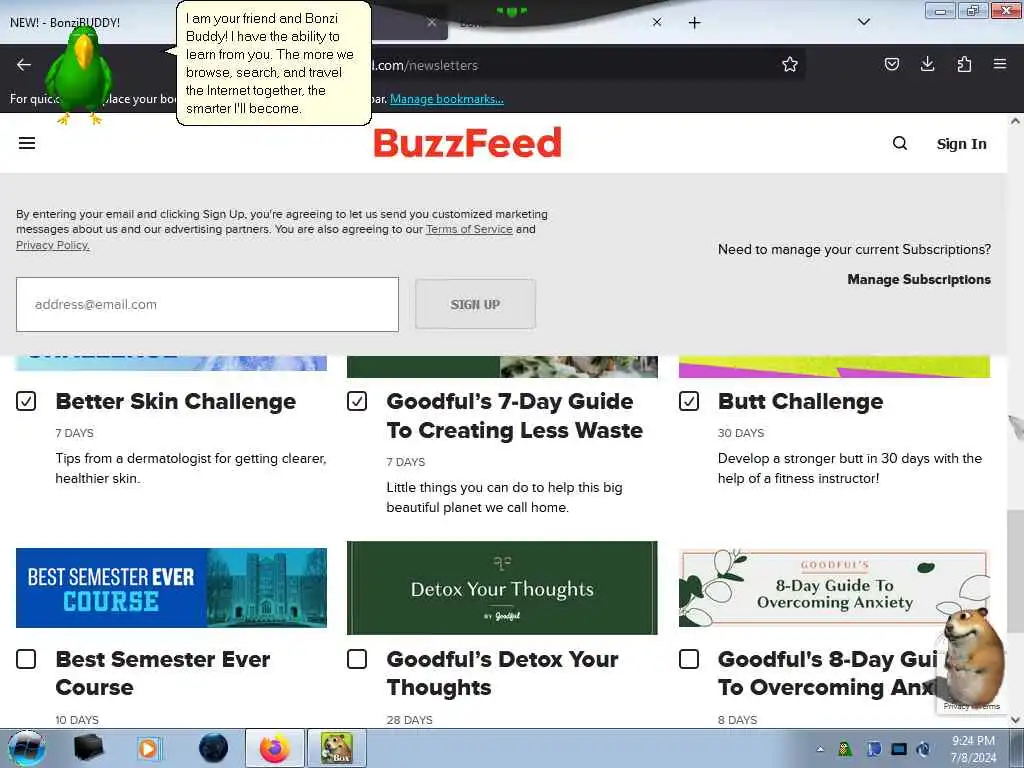
Task: Open the dark globe taskbar icon
Action: tap(213, 748)
